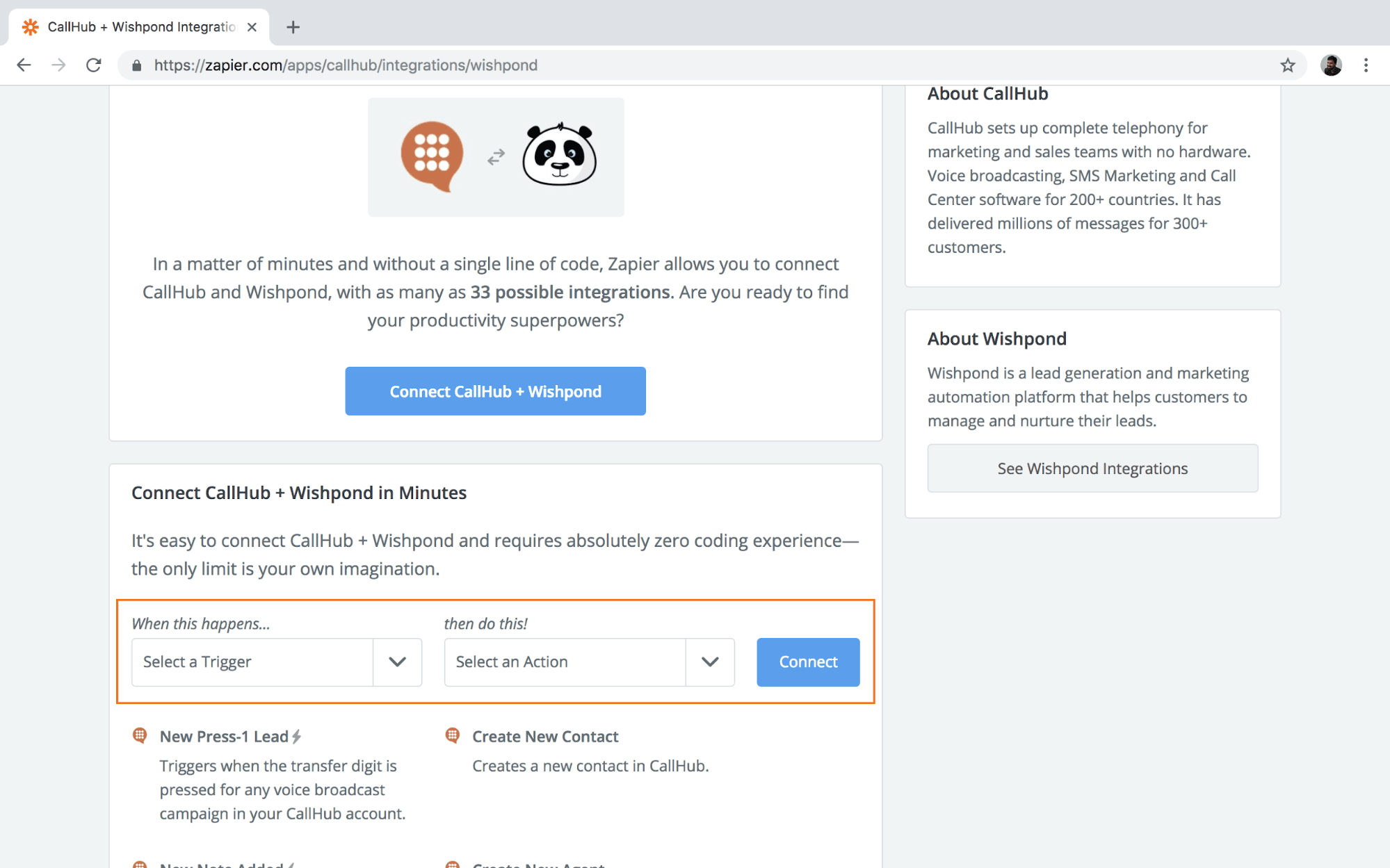Open a new browser tab
The width and height of the screenshot is (1390, 868).
tap(293, 27)
